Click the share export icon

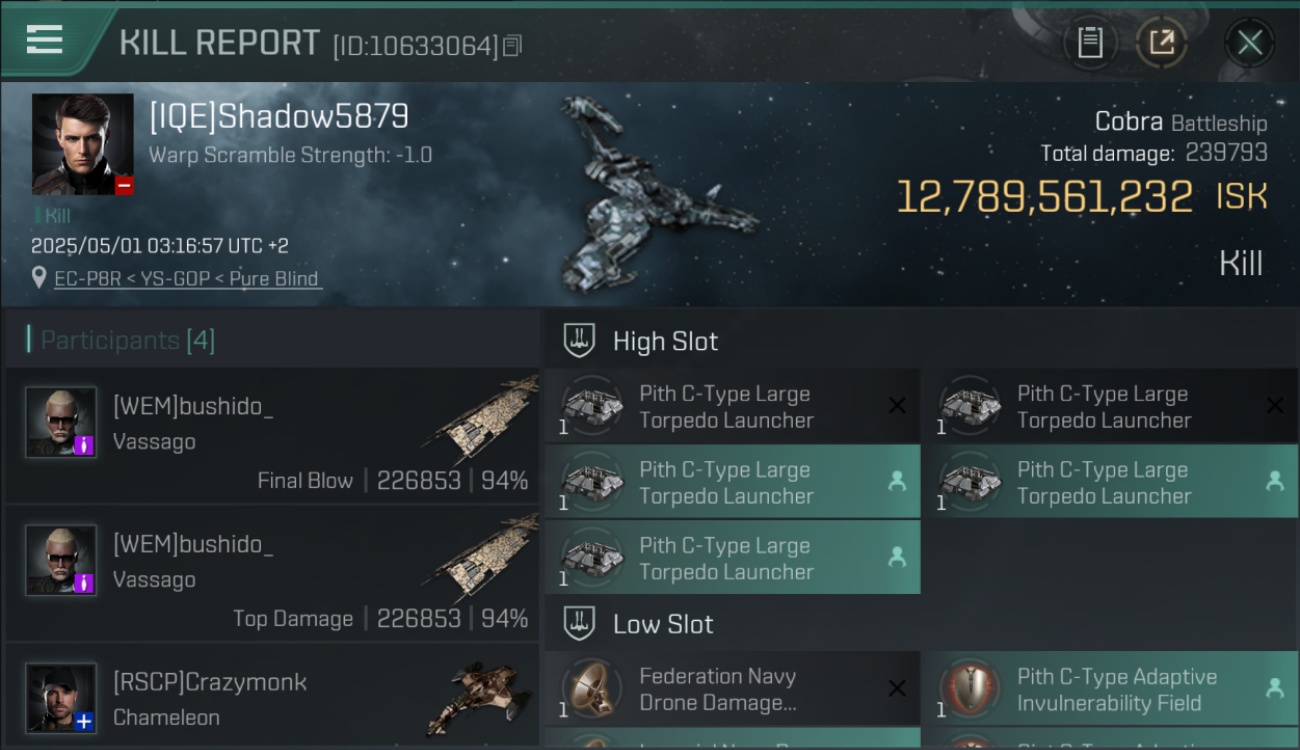[1161, 43]
